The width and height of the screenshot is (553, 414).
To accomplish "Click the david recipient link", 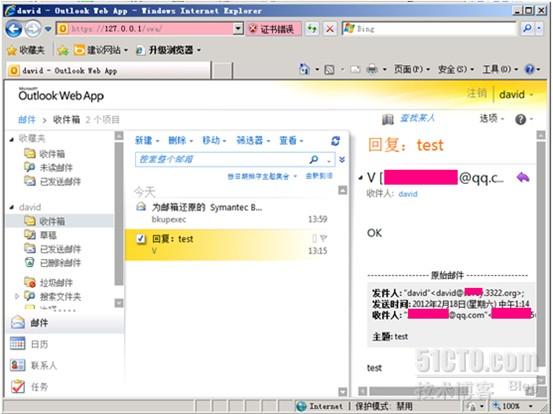I will [x=408, y=194].
